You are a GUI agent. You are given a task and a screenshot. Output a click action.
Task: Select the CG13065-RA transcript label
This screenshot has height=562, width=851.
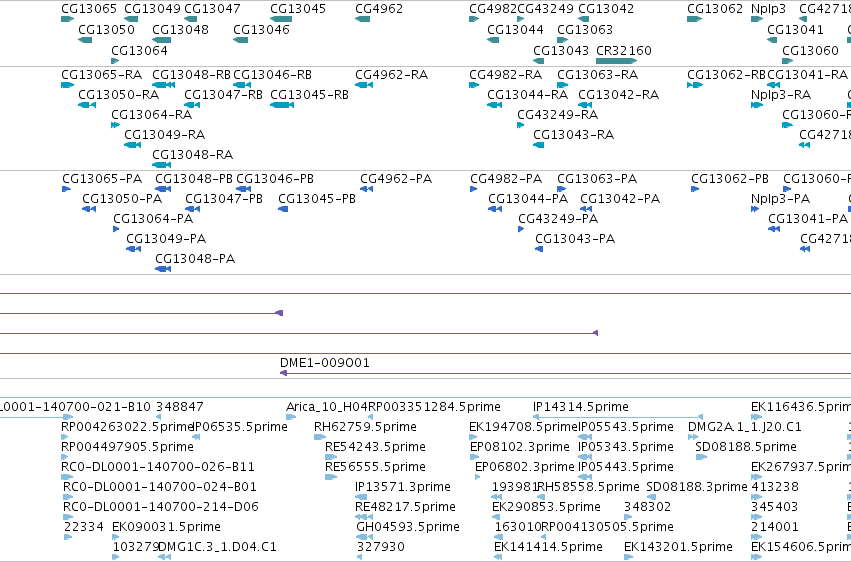coord(101,74)
